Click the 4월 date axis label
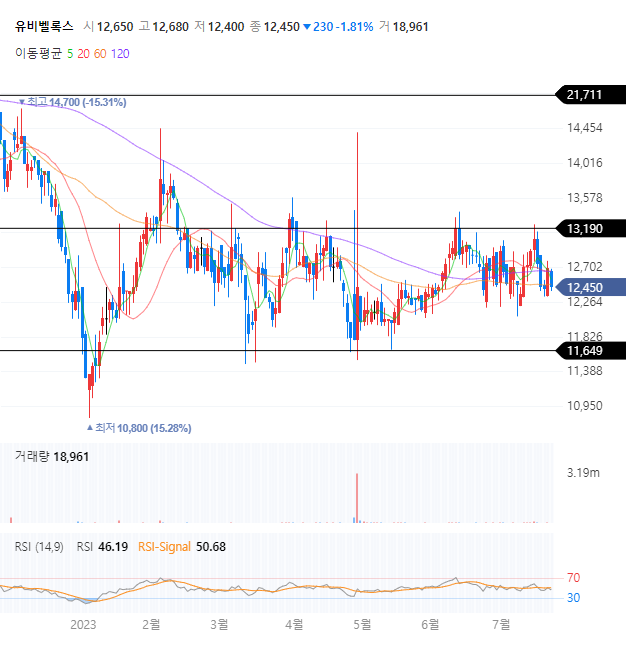The height and width of the screenshot is (661, 626). pos(294,624)
